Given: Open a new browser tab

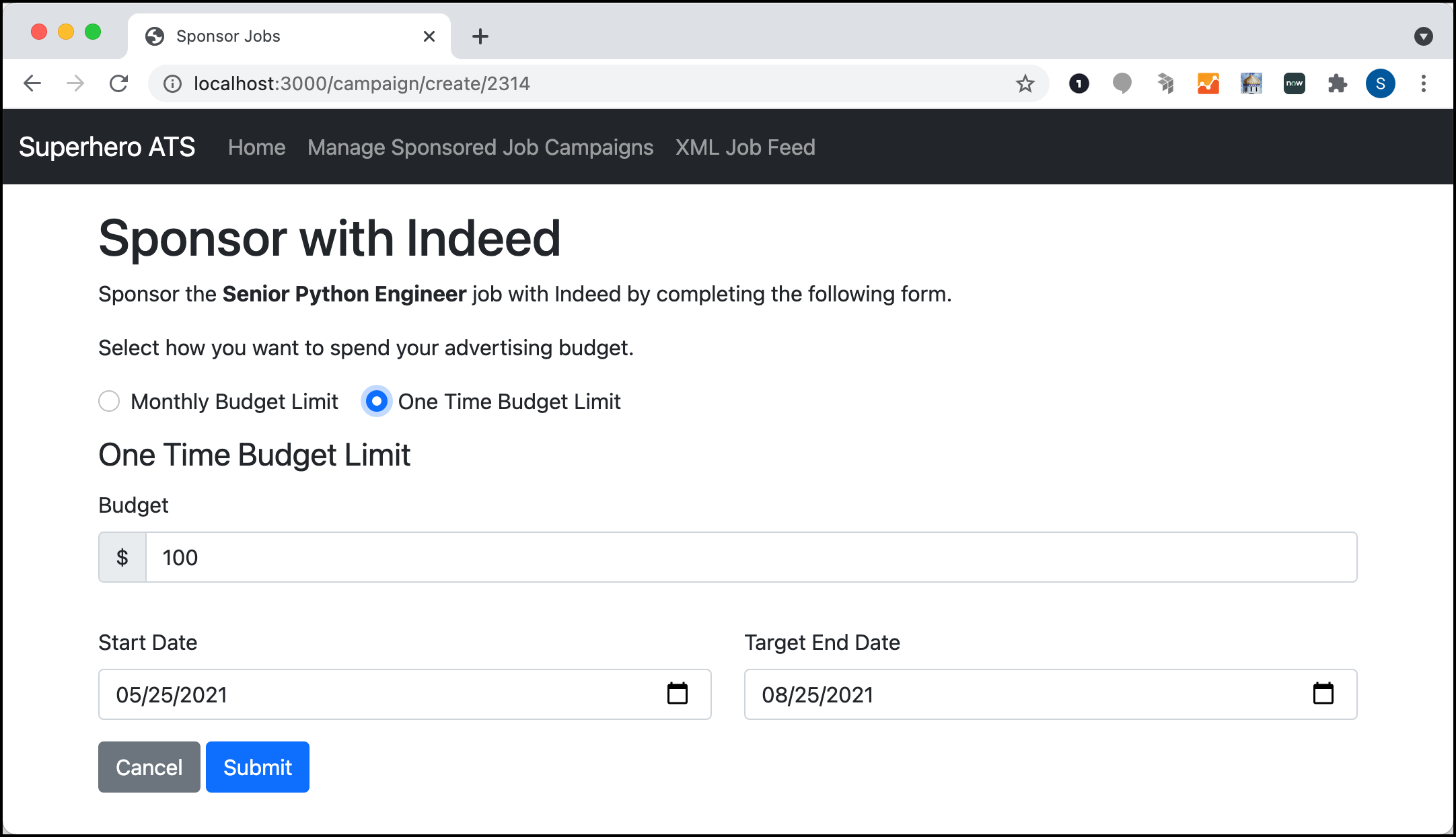Looking at the screenshot, I should (480, 36).
